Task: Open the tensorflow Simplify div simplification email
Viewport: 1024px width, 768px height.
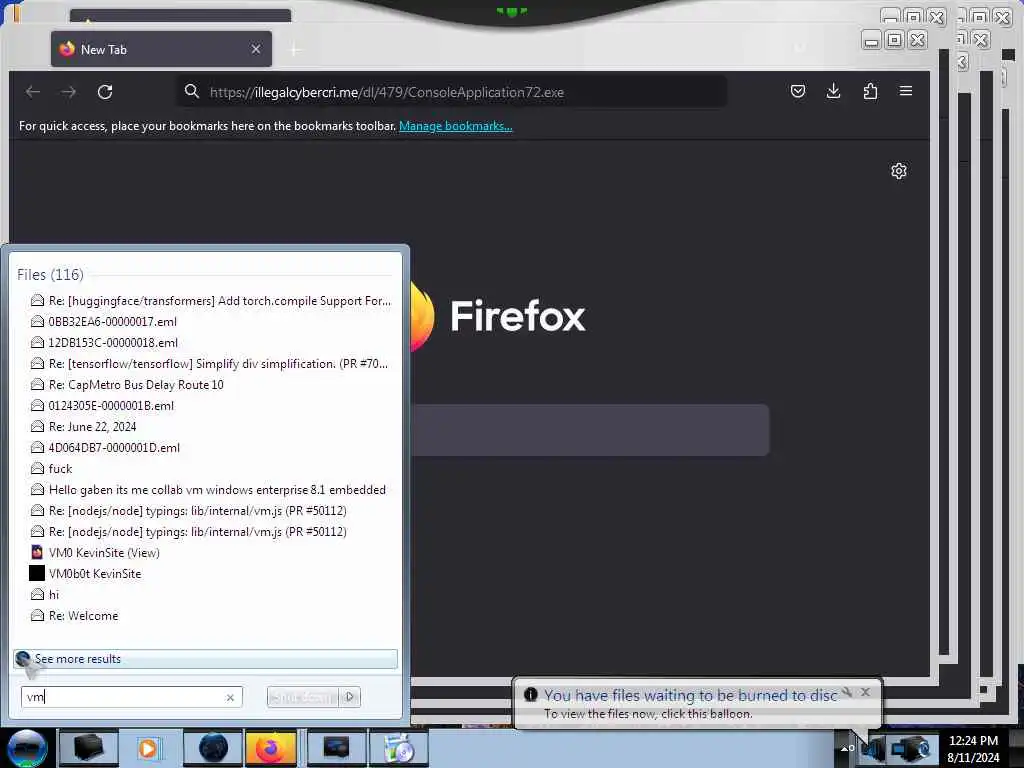Action: [x=209, y=364]
